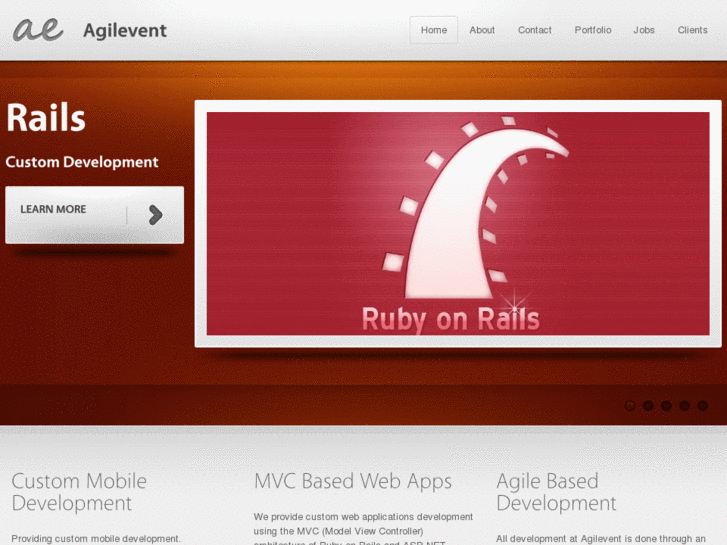Select the third slider dot
Screen dimensions: 727x545
(666, 406)
